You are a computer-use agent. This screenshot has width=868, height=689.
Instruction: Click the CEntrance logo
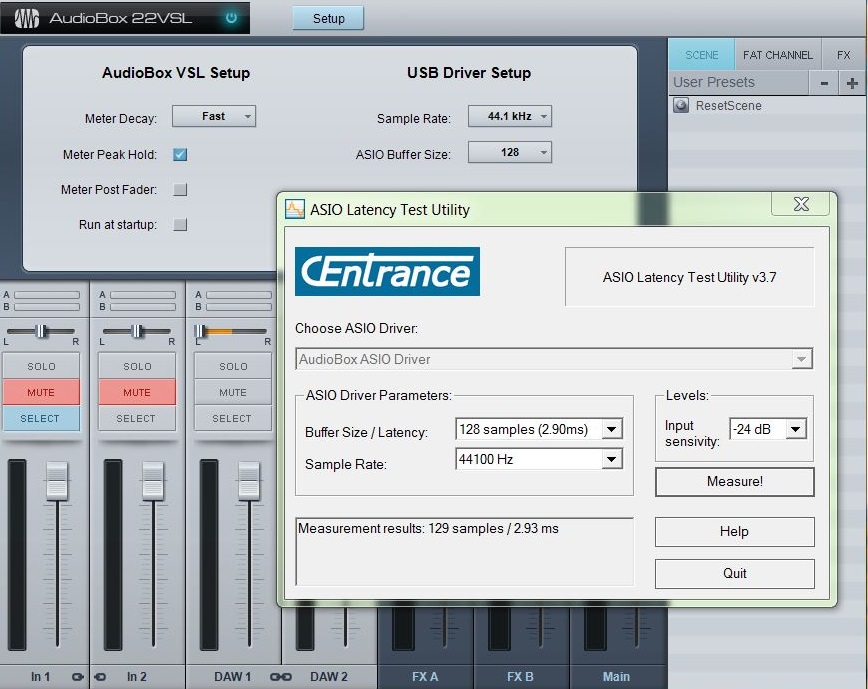pos(388,271)
